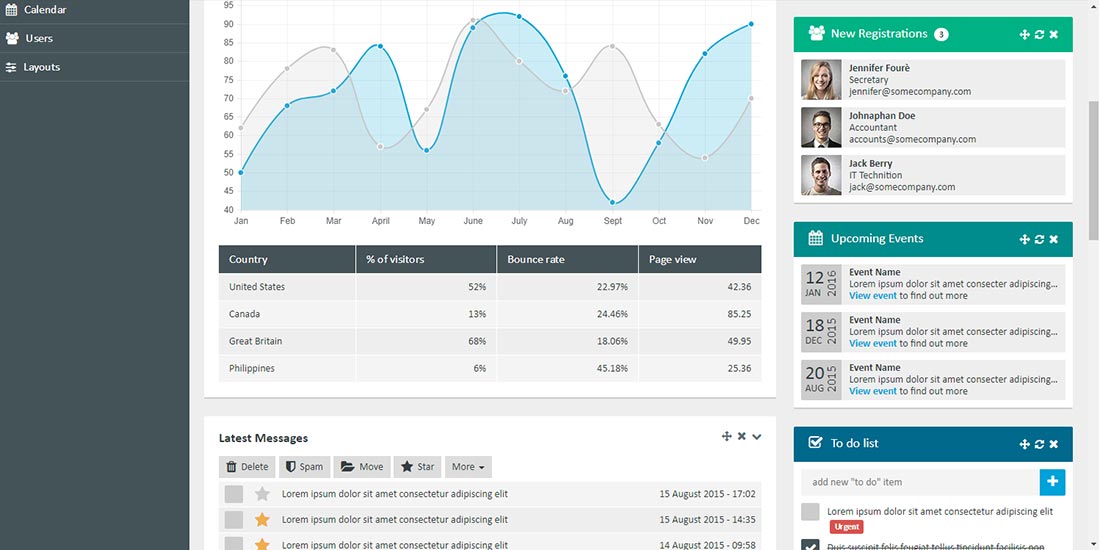1100x550 pixels.
Task: Click the Layouts sliders sidebar icon
Action: click(x=11, y=67)
